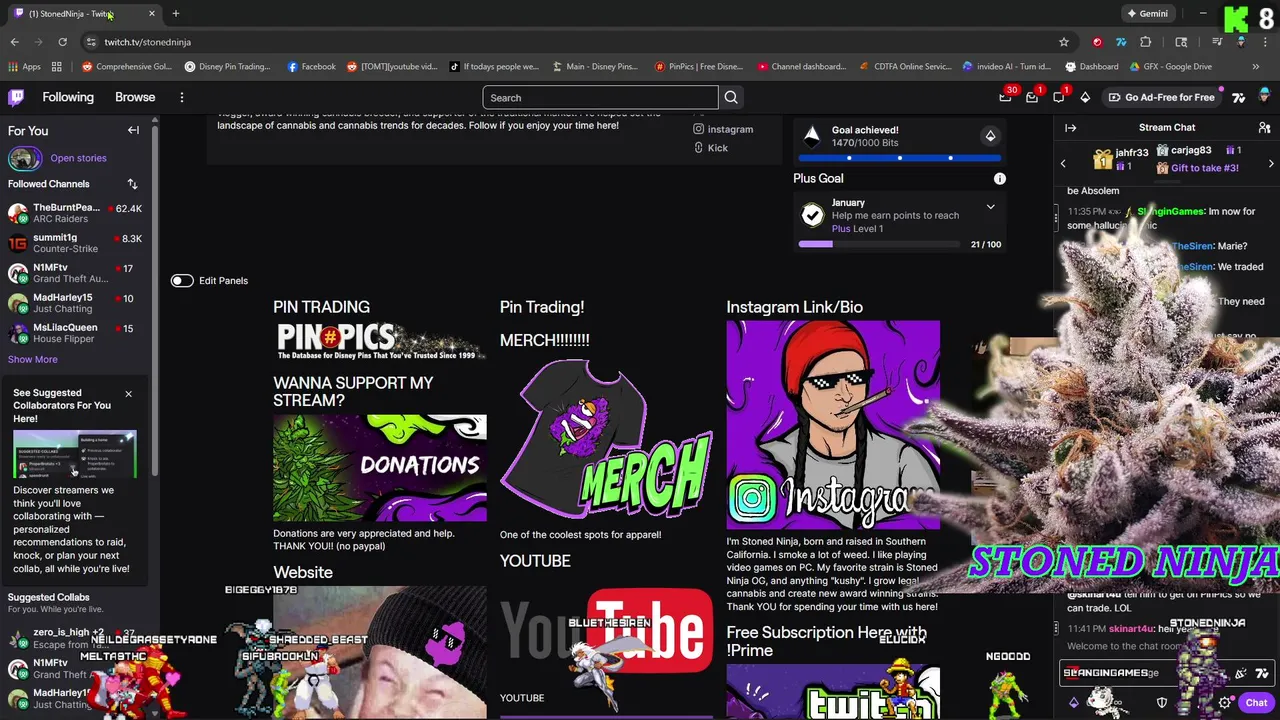Open Chrome three-dot menu

coord(1264,42)
